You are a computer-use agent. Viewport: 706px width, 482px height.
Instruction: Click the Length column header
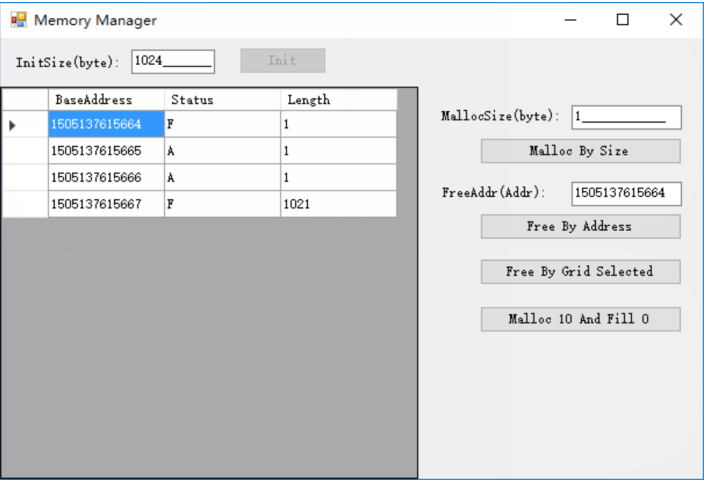pyautogui.click(x=338, y=100)
